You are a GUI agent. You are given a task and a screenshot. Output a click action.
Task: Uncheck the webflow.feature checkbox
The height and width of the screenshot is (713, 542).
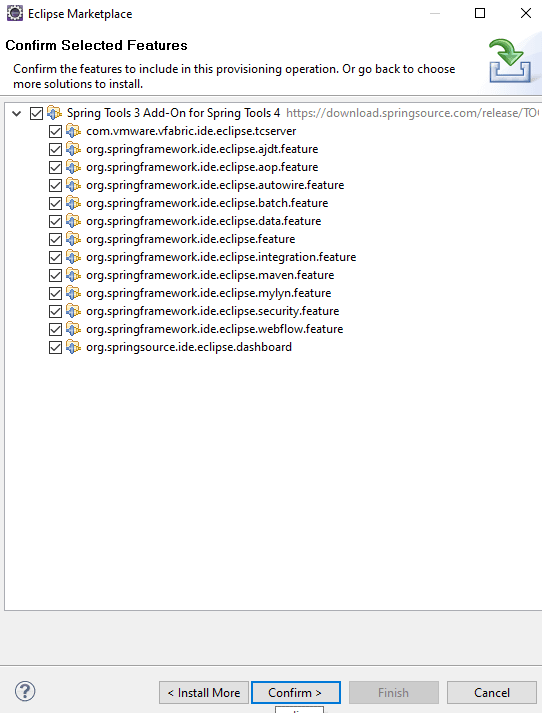(x=55, y=329)
